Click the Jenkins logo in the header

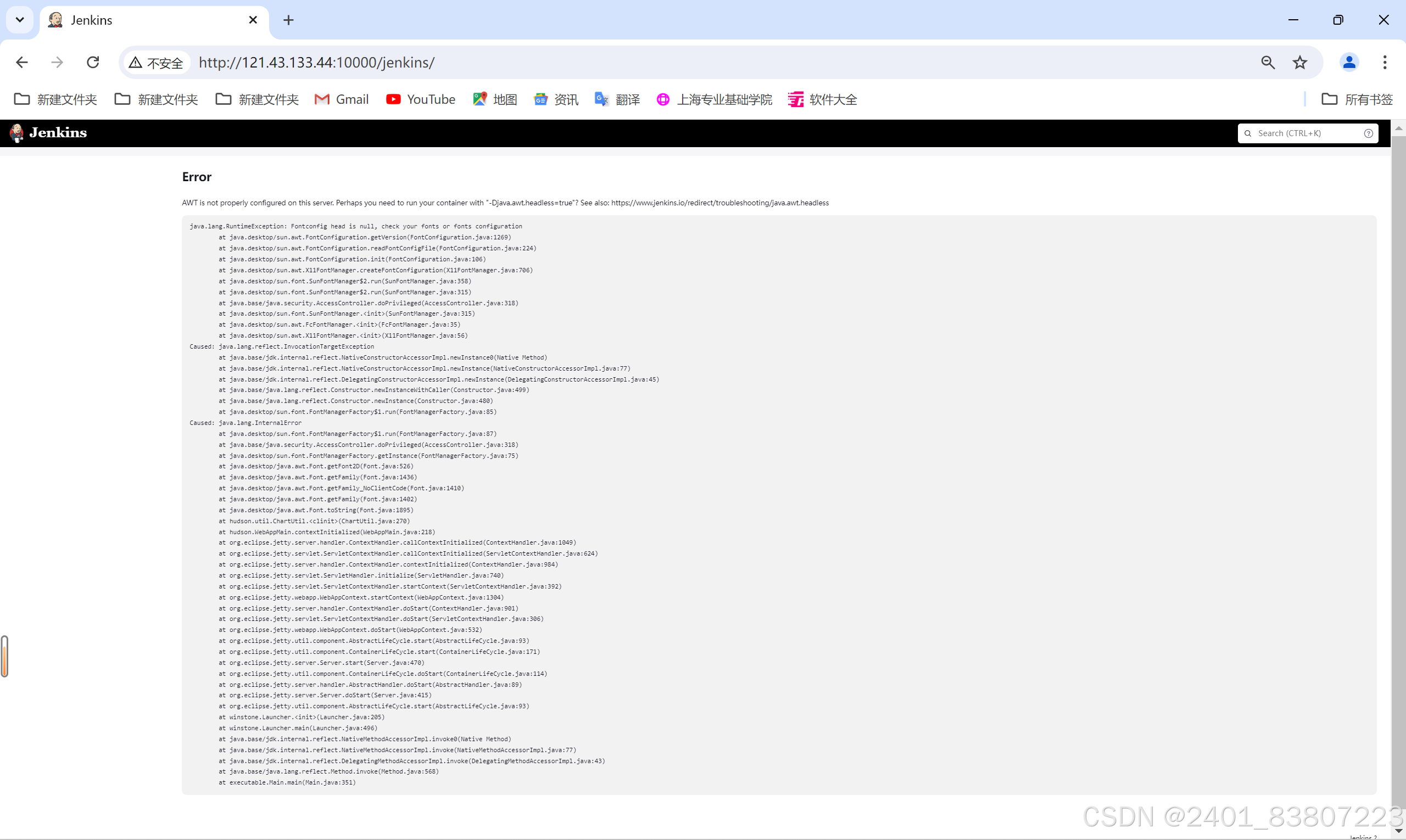pos(48,132)
